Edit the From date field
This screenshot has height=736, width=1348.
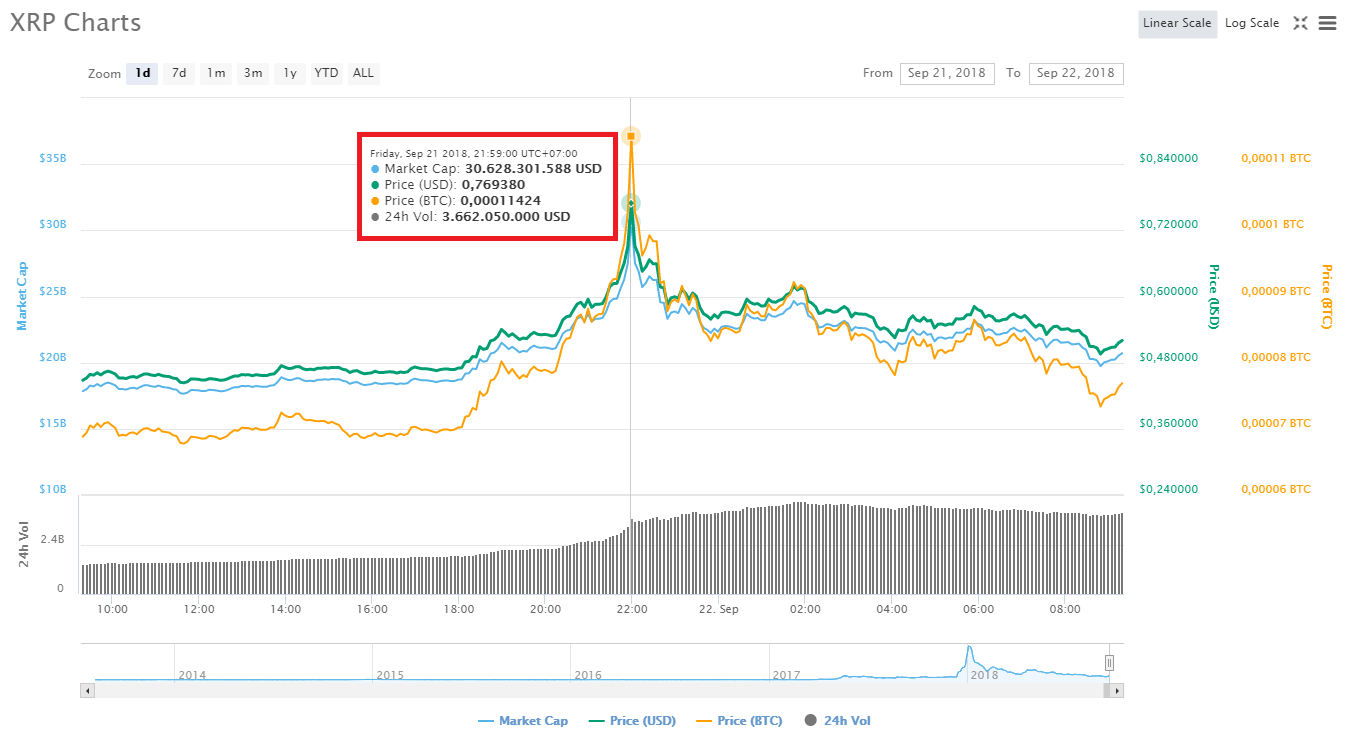[947, 73]
